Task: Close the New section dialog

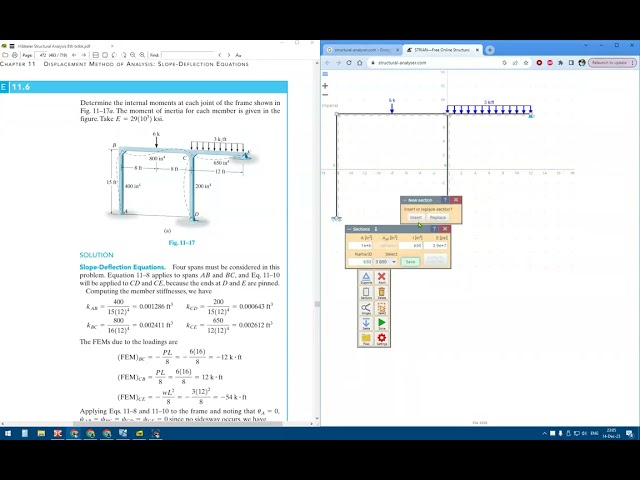Action: coord(456,200)
